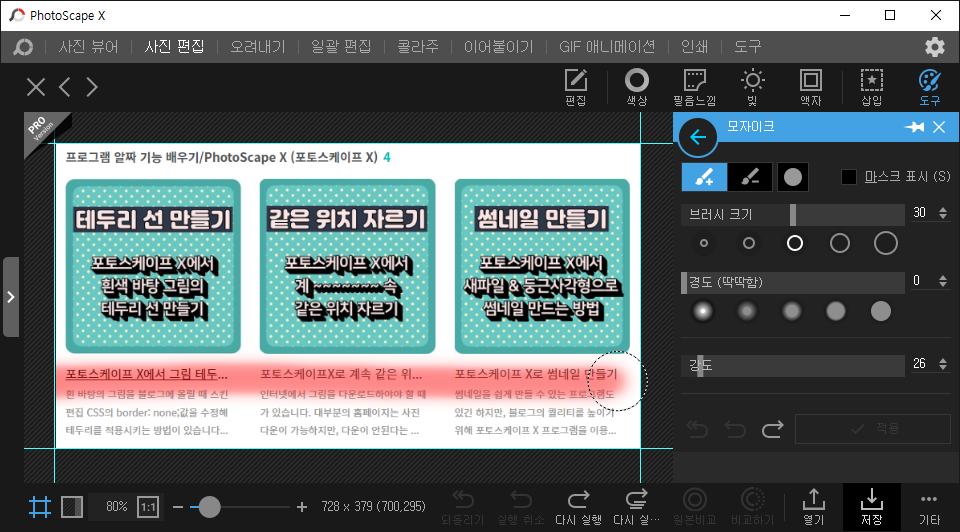Image resolution: width=960 pixels, height=532 pixels.
Task: Open the 일괄 편집 tab
Action: click(341, 47)
